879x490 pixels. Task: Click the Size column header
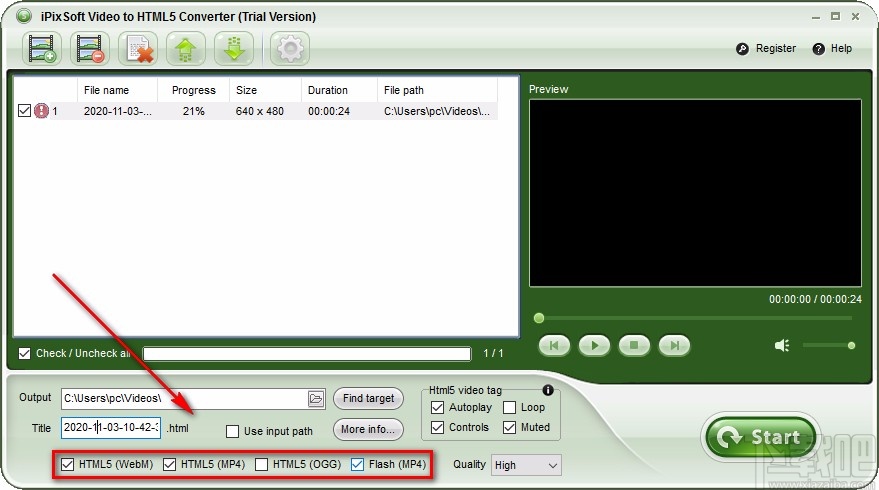point(265,90)
